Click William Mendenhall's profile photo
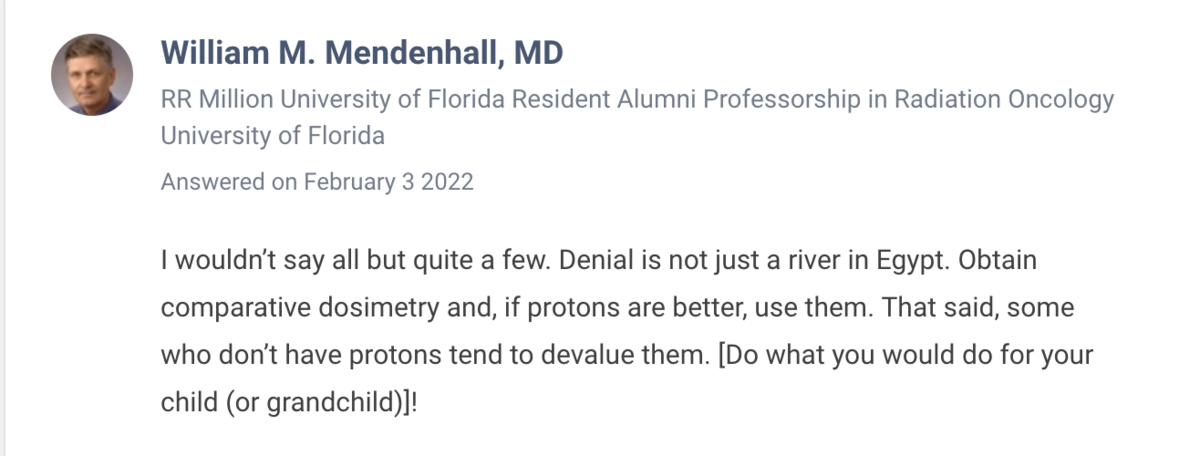 click(92, 75)
